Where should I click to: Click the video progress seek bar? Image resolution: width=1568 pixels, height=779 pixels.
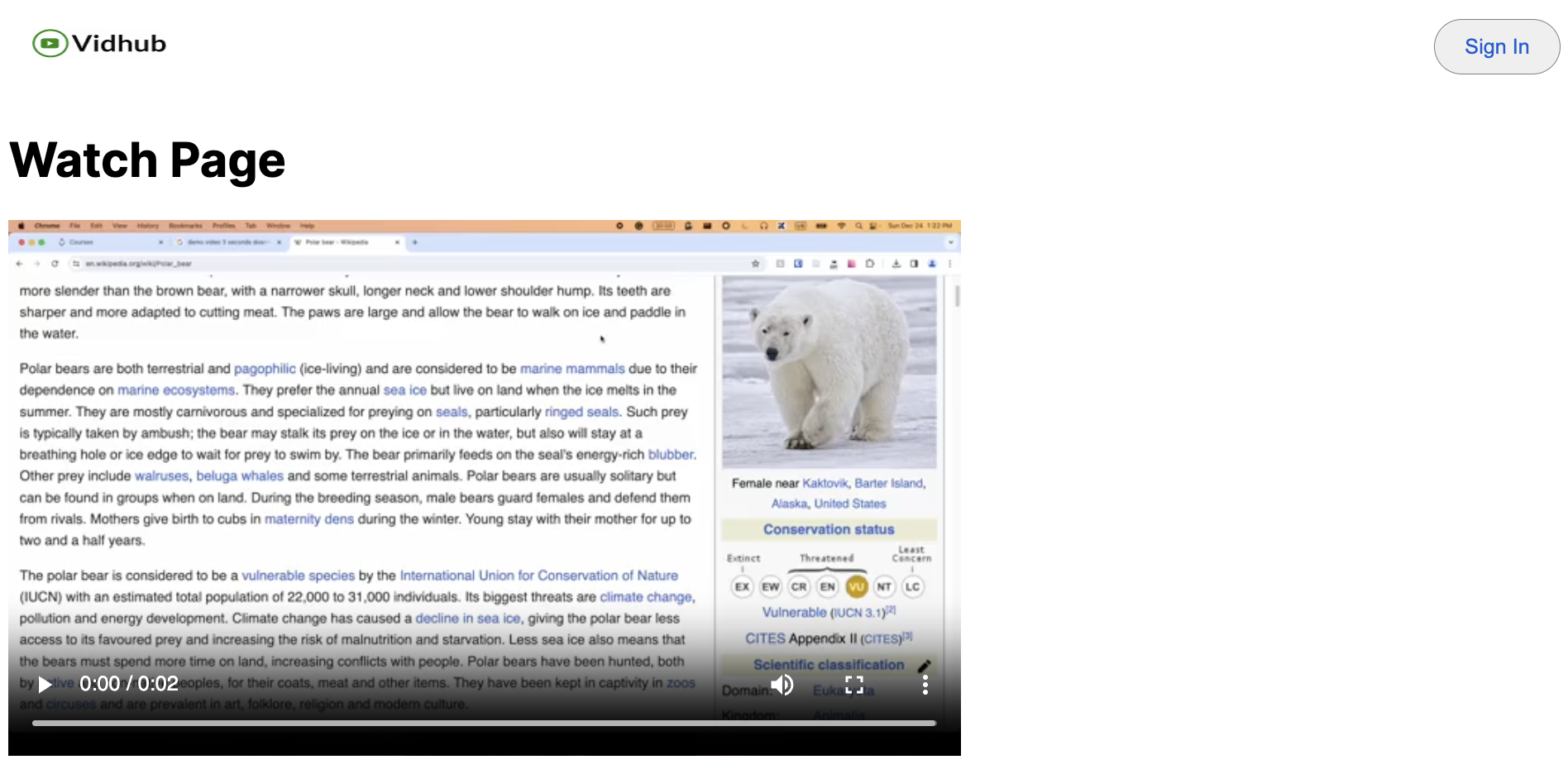coord(484,723)
